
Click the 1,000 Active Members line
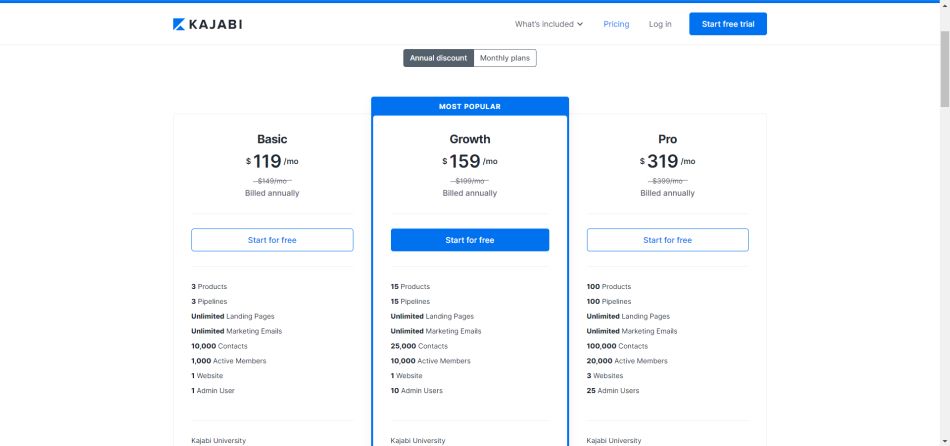(228, 361)
